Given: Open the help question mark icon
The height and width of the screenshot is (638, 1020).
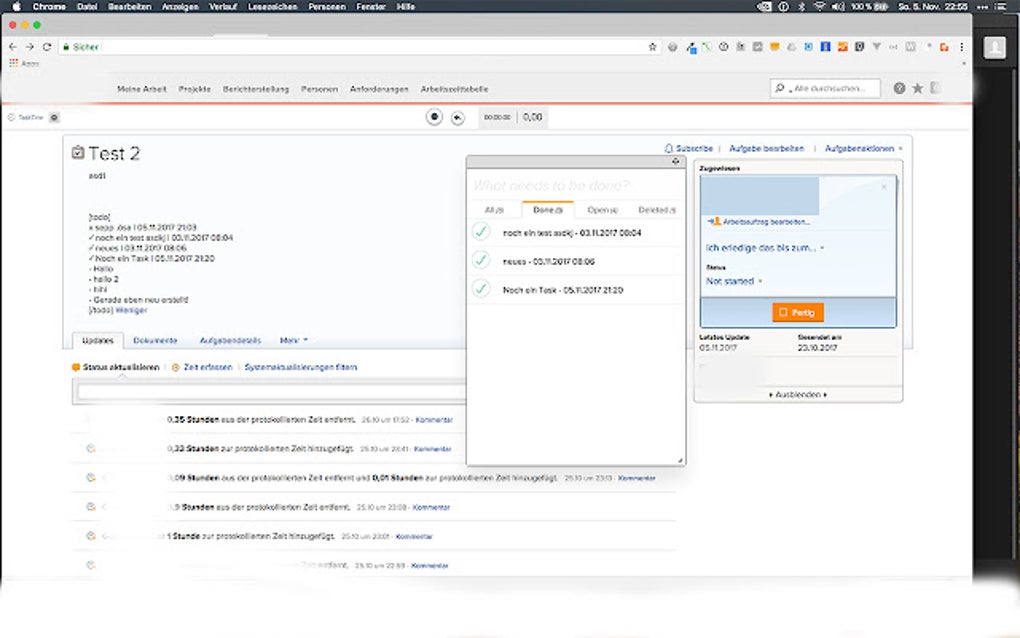Looking at the screenshot, I should click(x=899, y=88).
